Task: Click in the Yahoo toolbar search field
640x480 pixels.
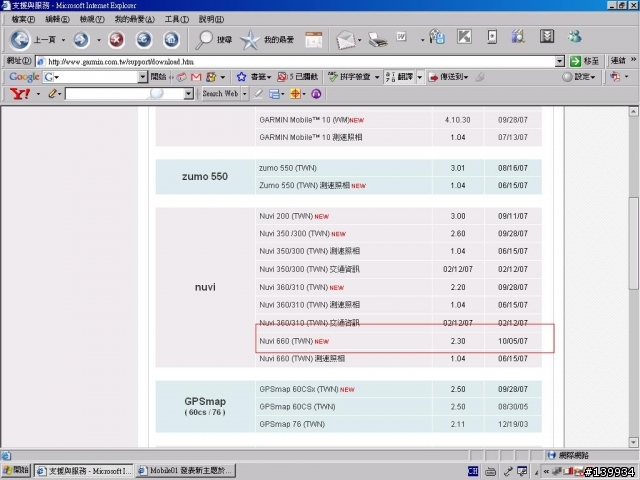Action: point(124,94)
